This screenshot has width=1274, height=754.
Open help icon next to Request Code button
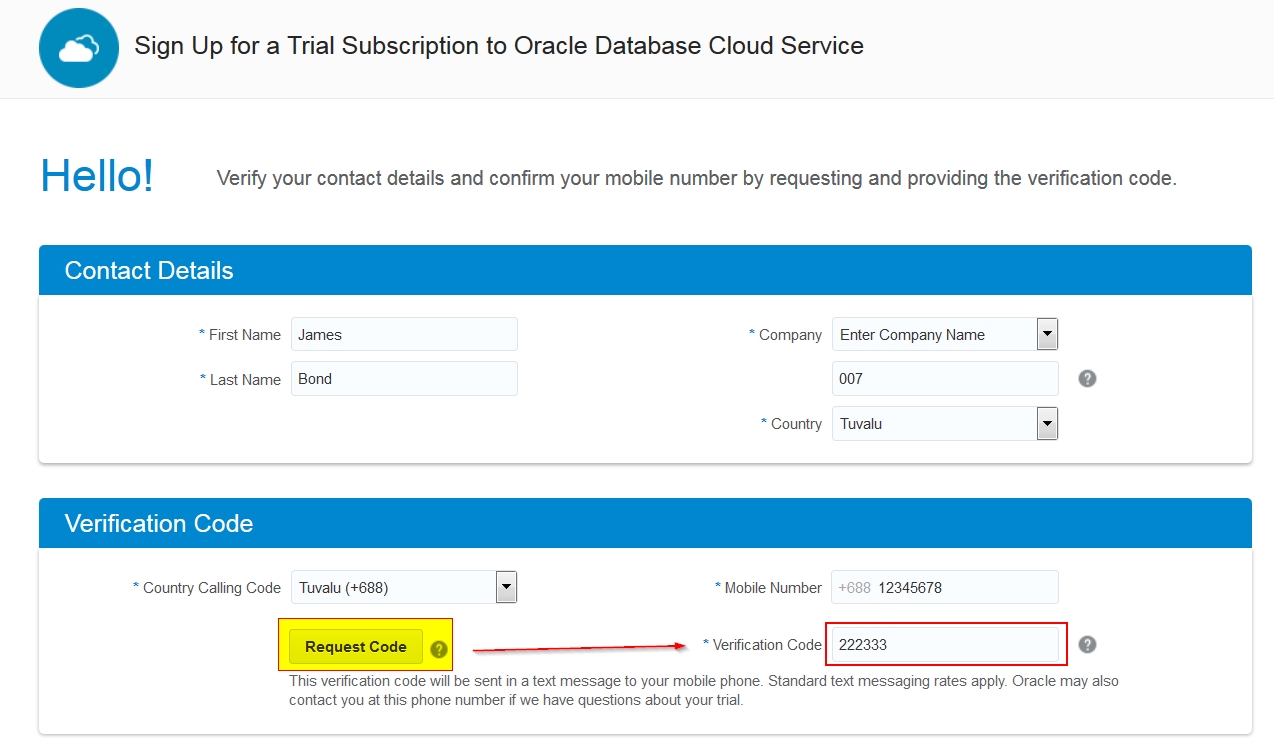point(438,649)
